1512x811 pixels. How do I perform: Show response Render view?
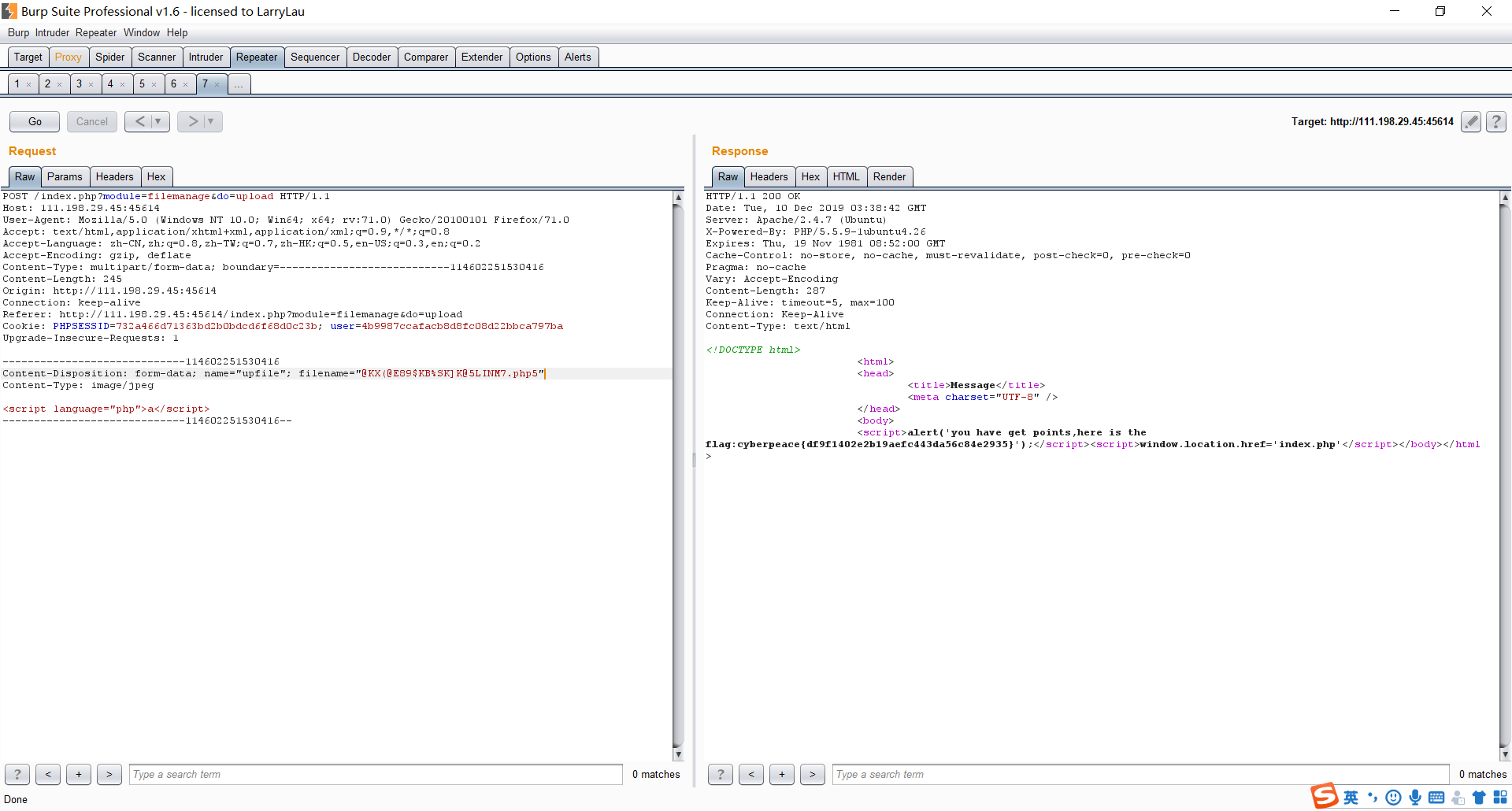tap(889, 177)
